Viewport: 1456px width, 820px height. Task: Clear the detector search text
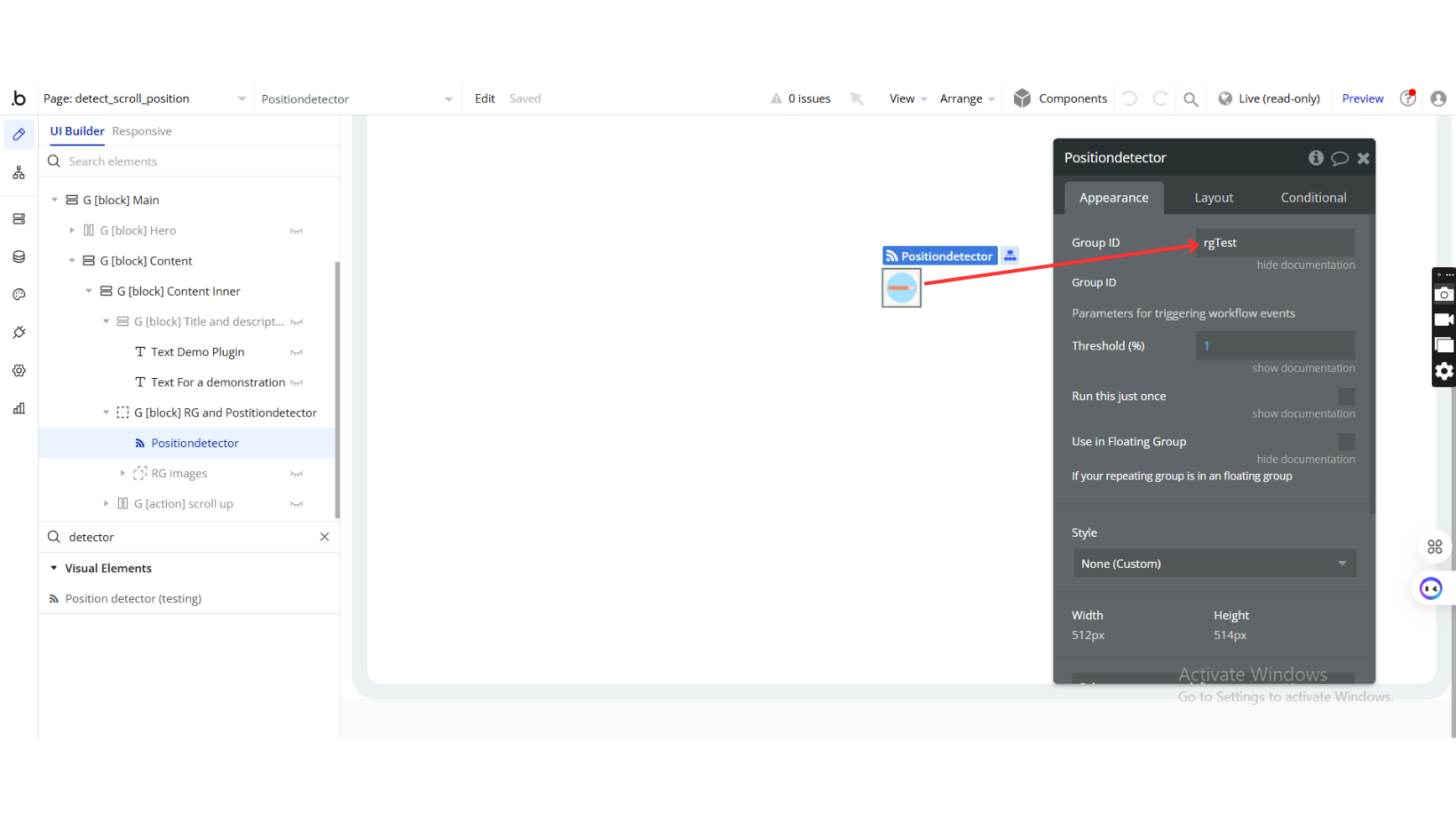click(324, 537)
